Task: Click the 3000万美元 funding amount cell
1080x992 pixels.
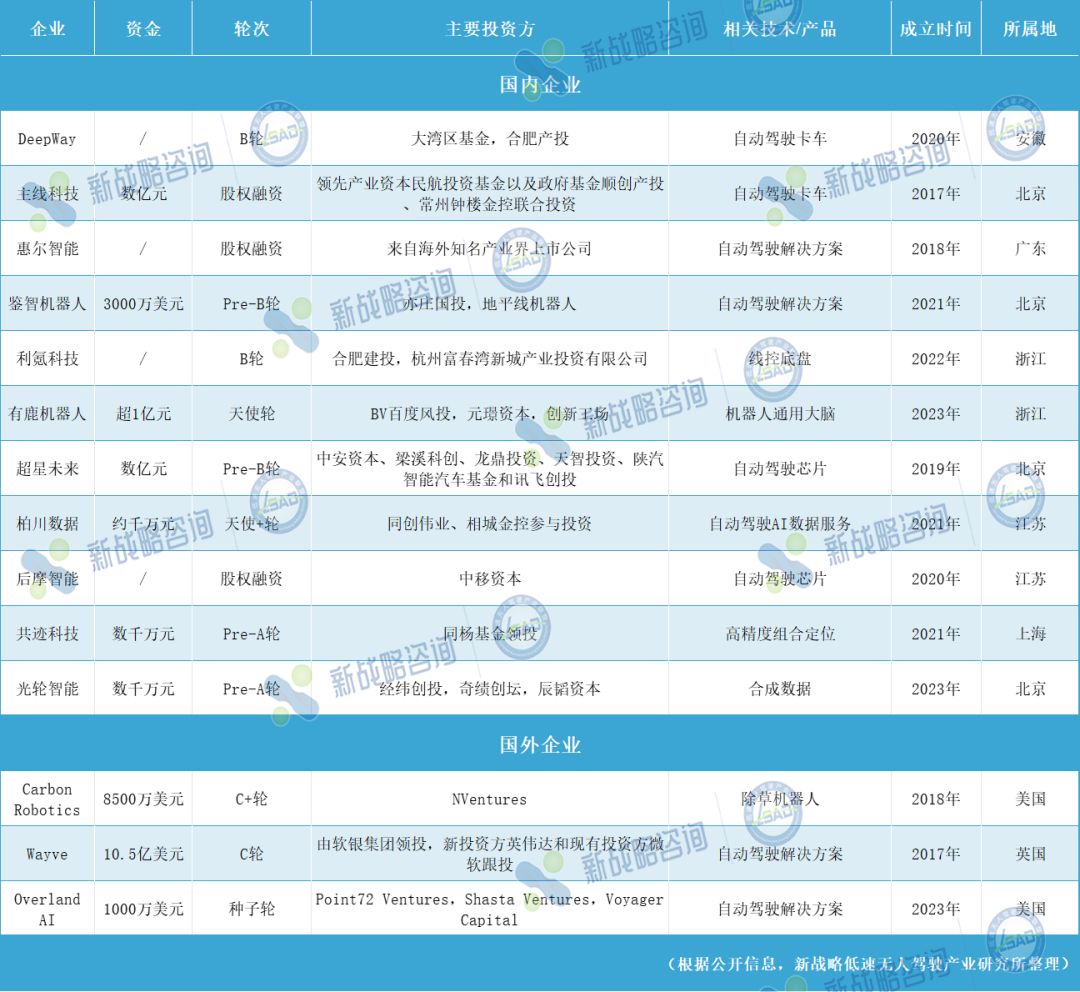Action: click(x=143, y=304)
